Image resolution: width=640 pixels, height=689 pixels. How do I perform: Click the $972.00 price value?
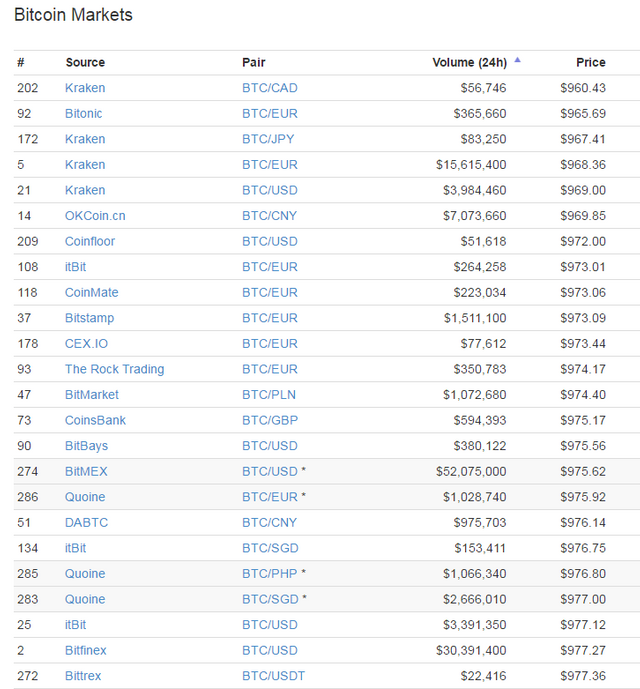583,241
